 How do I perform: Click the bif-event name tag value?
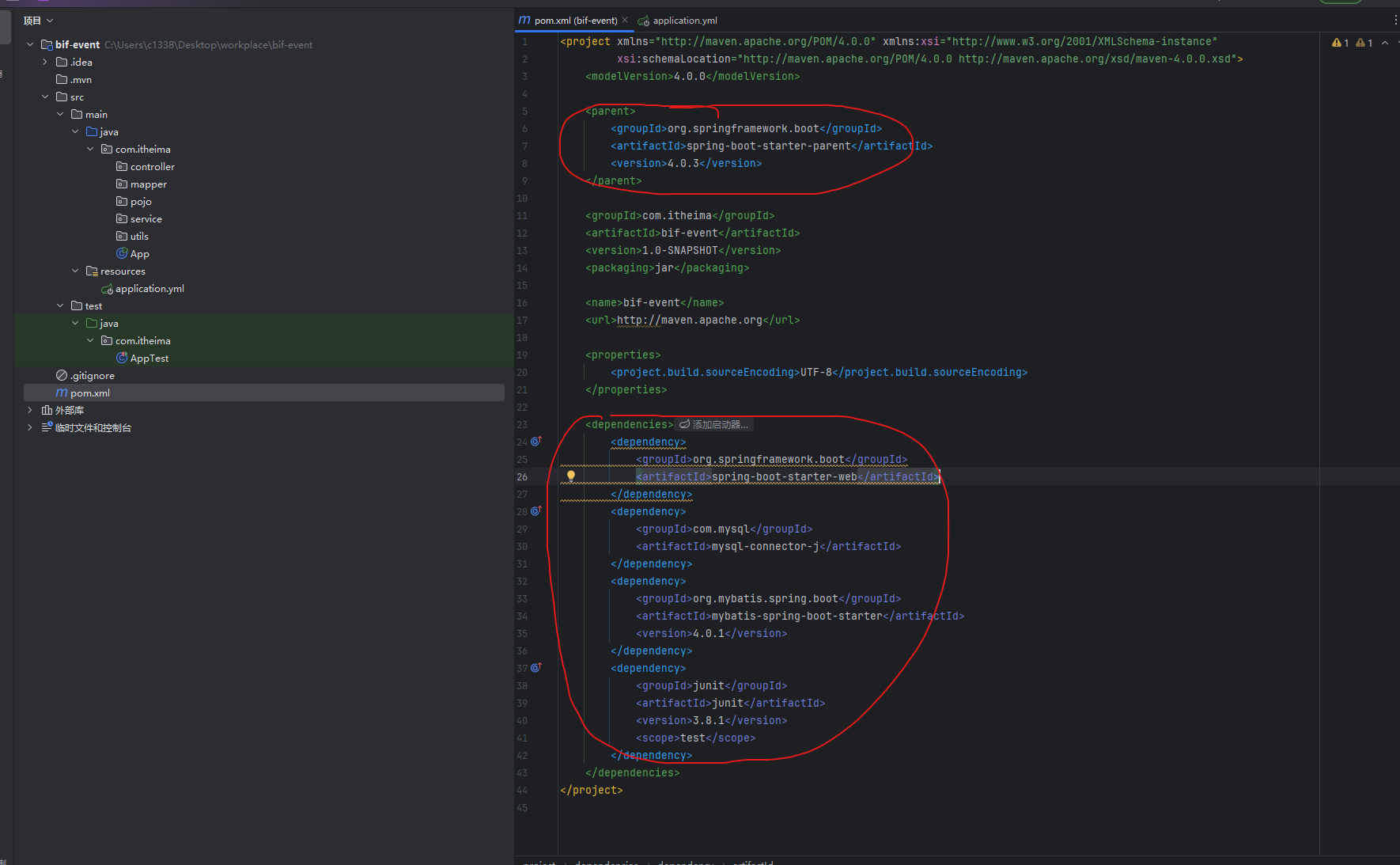[652, 303]
